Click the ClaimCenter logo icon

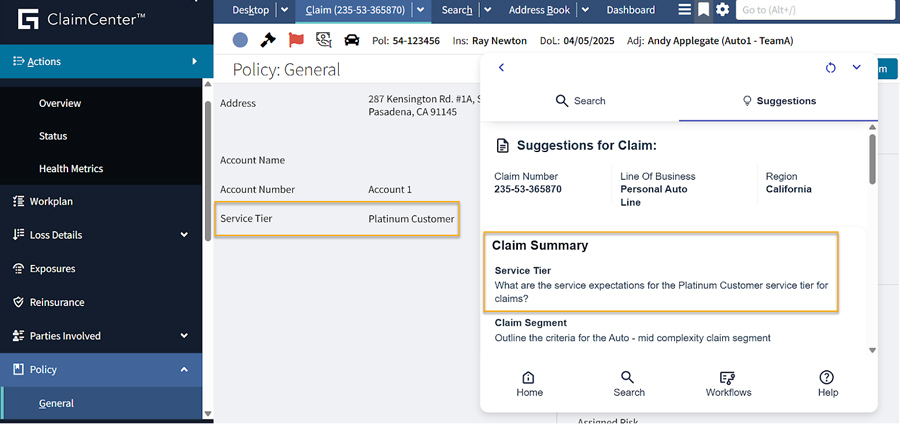coord(28,19)
